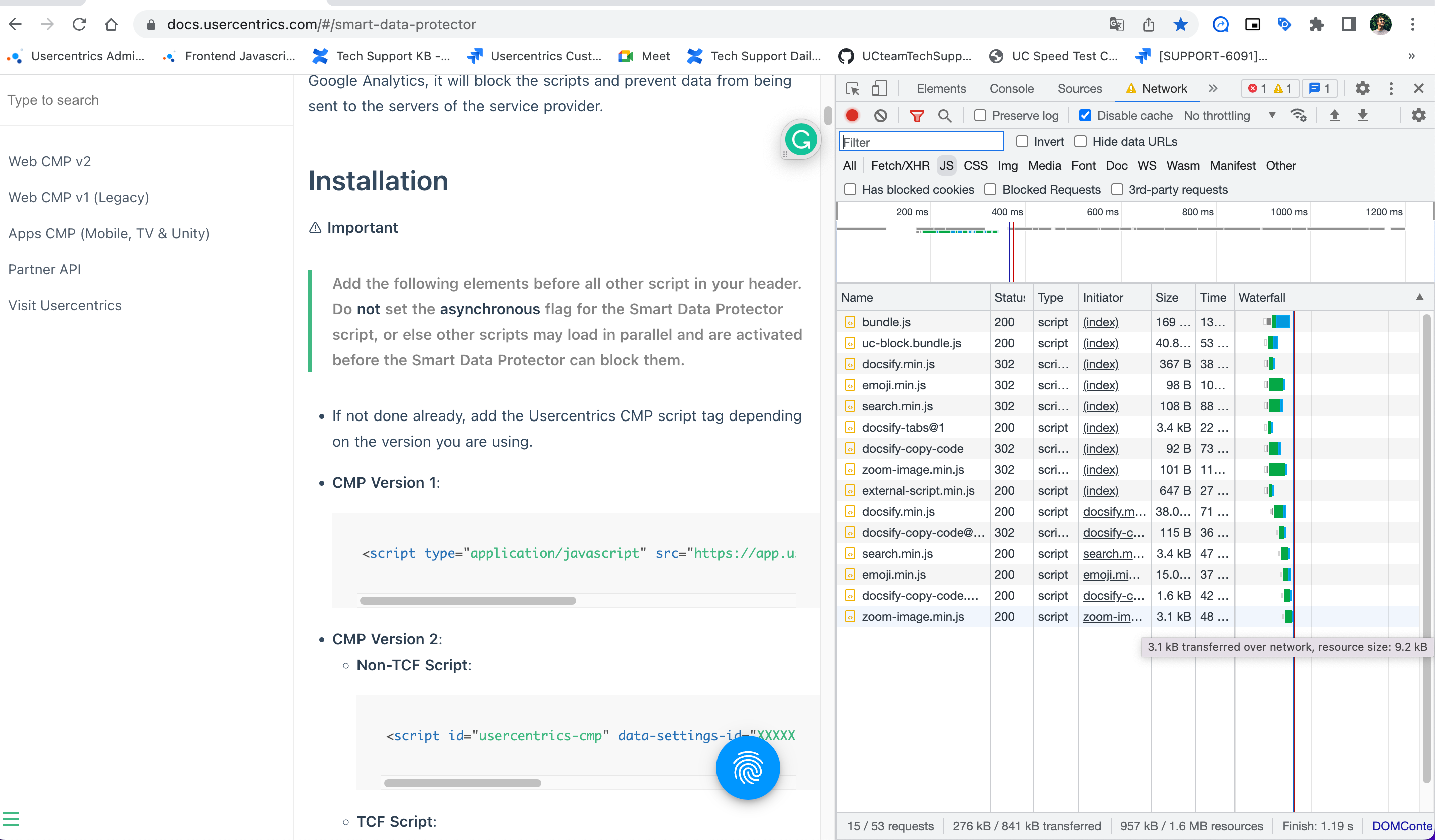
Task: Click the docs page vertical scrollbar
Action: pos(828,116)
